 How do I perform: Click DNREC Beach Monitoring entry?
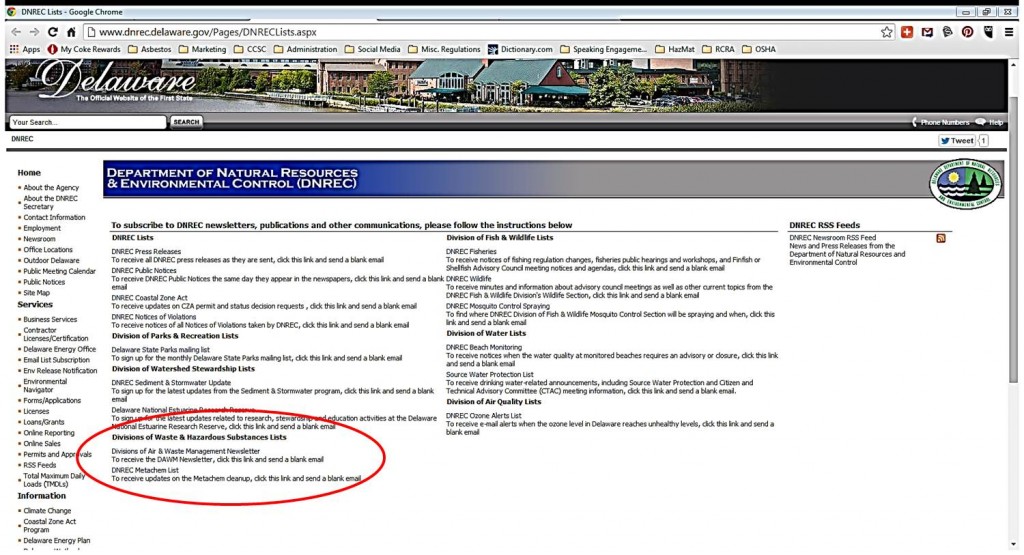coord(484,347)
